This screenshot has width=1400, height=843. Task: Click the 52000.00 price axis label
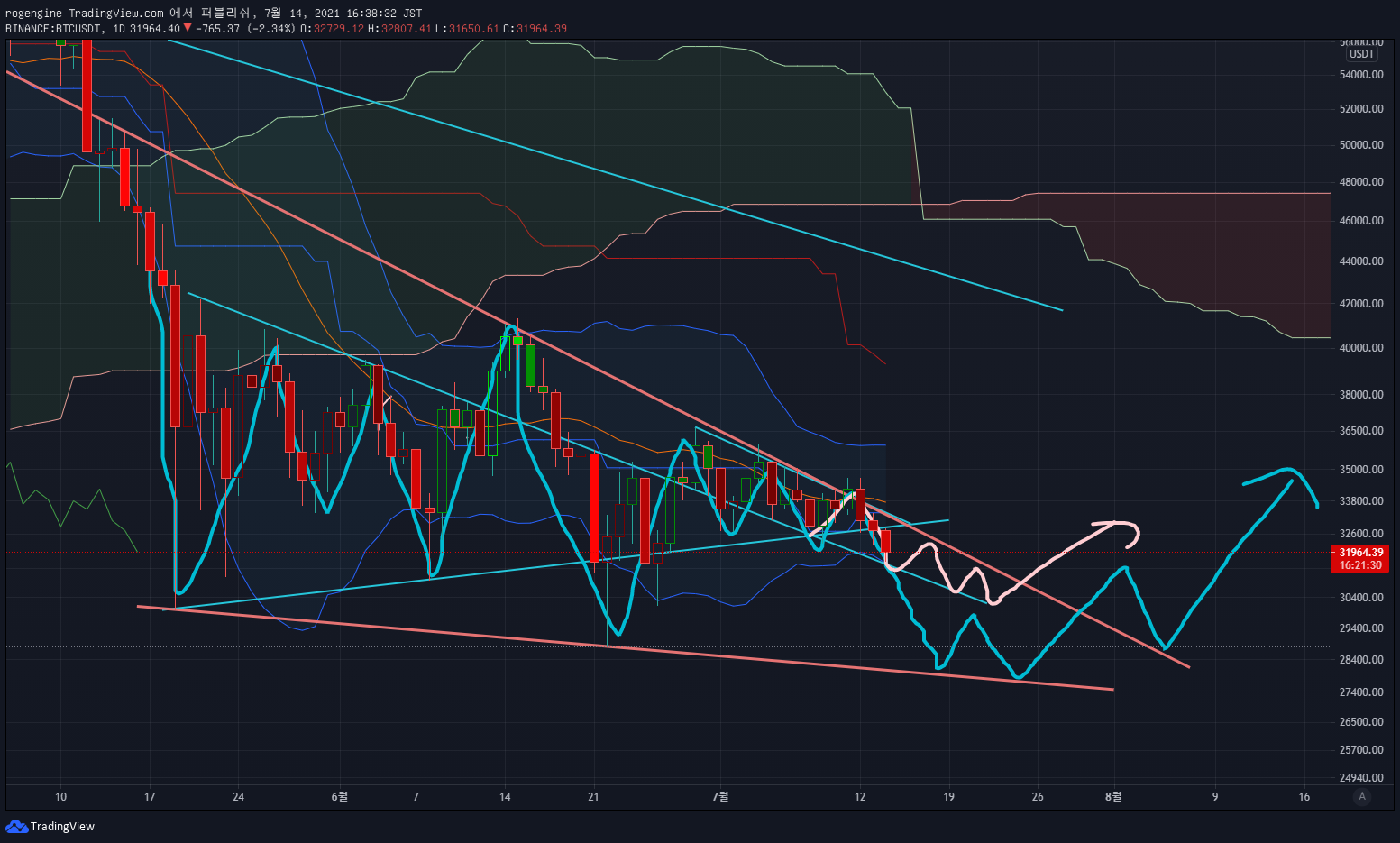[1361, 109]
